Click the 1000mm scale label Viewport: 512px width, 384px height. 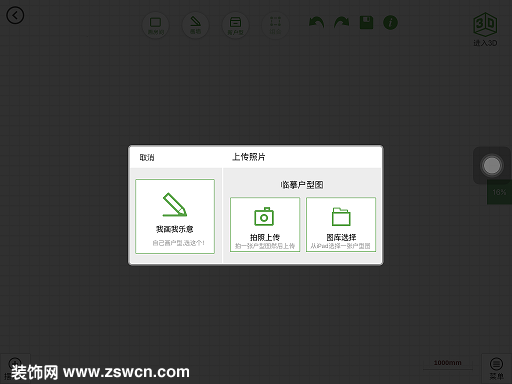click(448, 363)
